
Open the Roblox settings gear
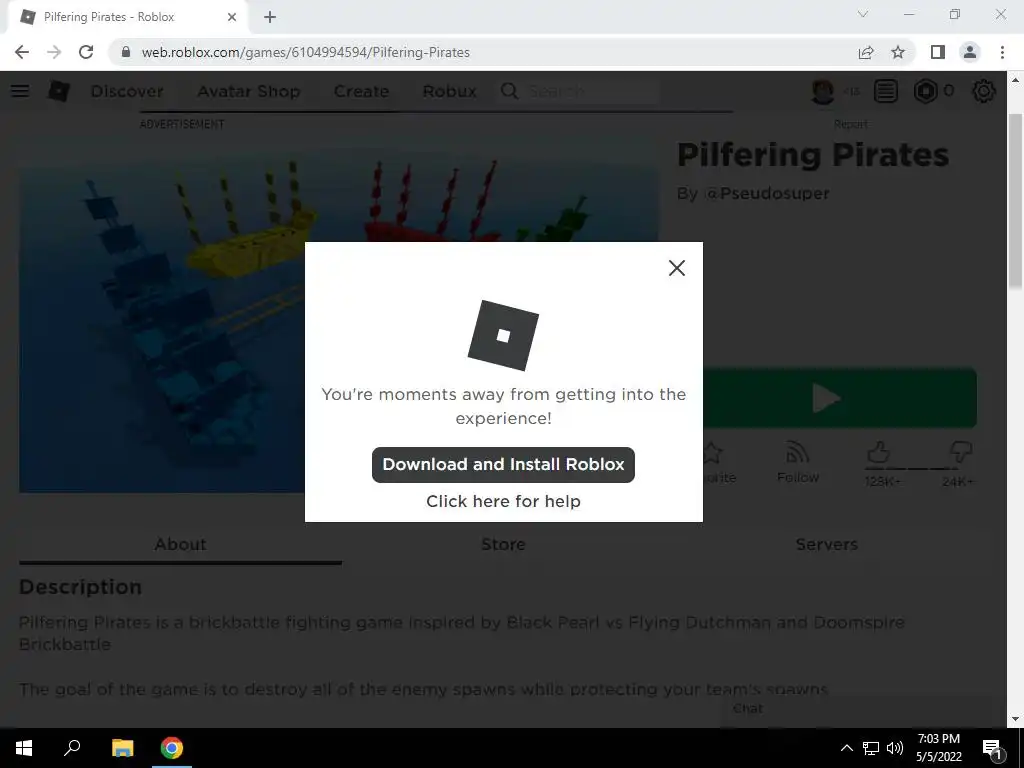click(x=984, y=91)
